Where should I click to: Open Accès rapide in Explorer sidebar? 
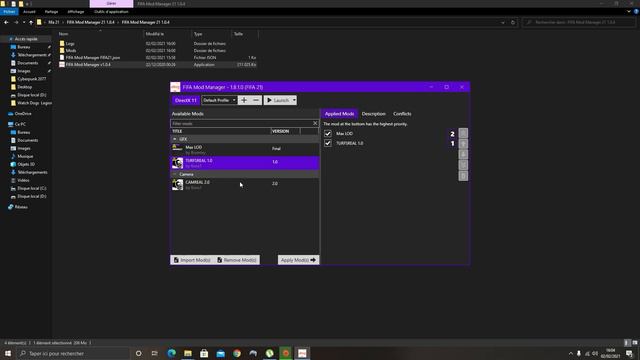pos(26,39)
